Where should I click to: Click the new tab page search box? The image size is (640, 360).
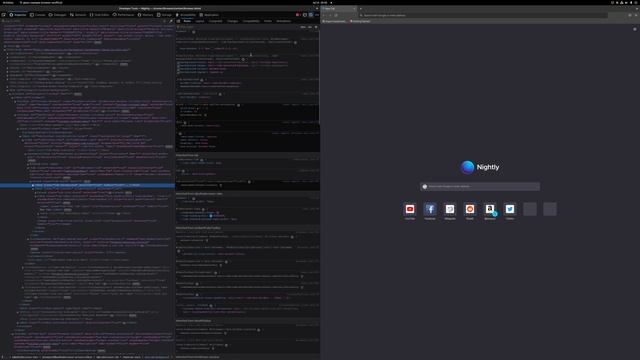480,187
